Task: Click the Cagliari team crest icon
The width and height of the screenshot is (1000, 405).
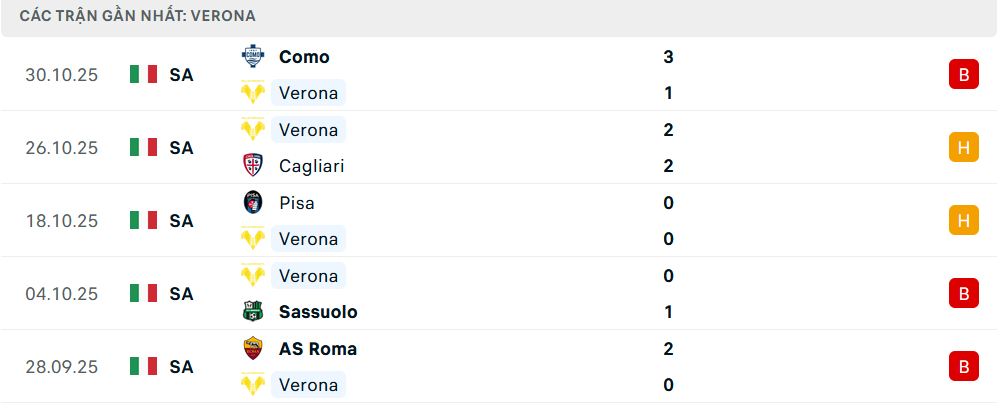Action: [252, 166]
